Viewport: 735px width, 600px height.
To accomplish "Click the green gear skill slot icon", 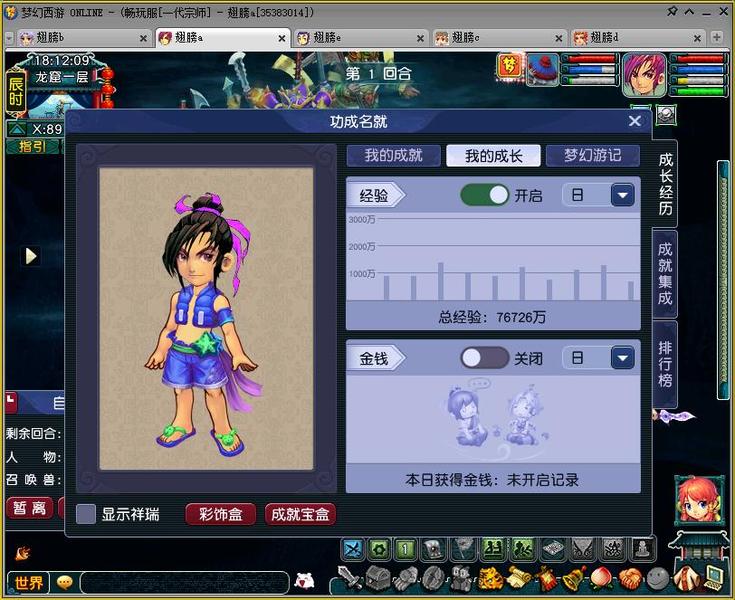I will (x=379, y=549).
